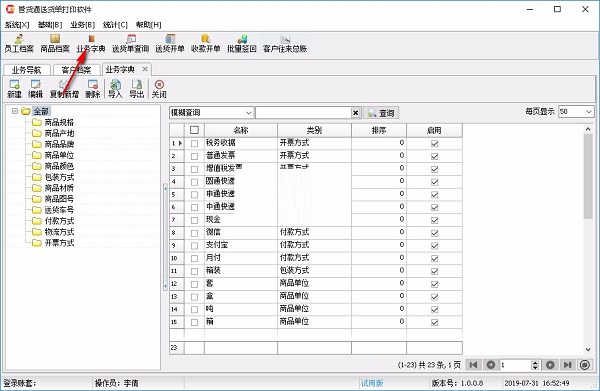
Task: Click the panel splitter collapse handle
Action: (165, 237)
